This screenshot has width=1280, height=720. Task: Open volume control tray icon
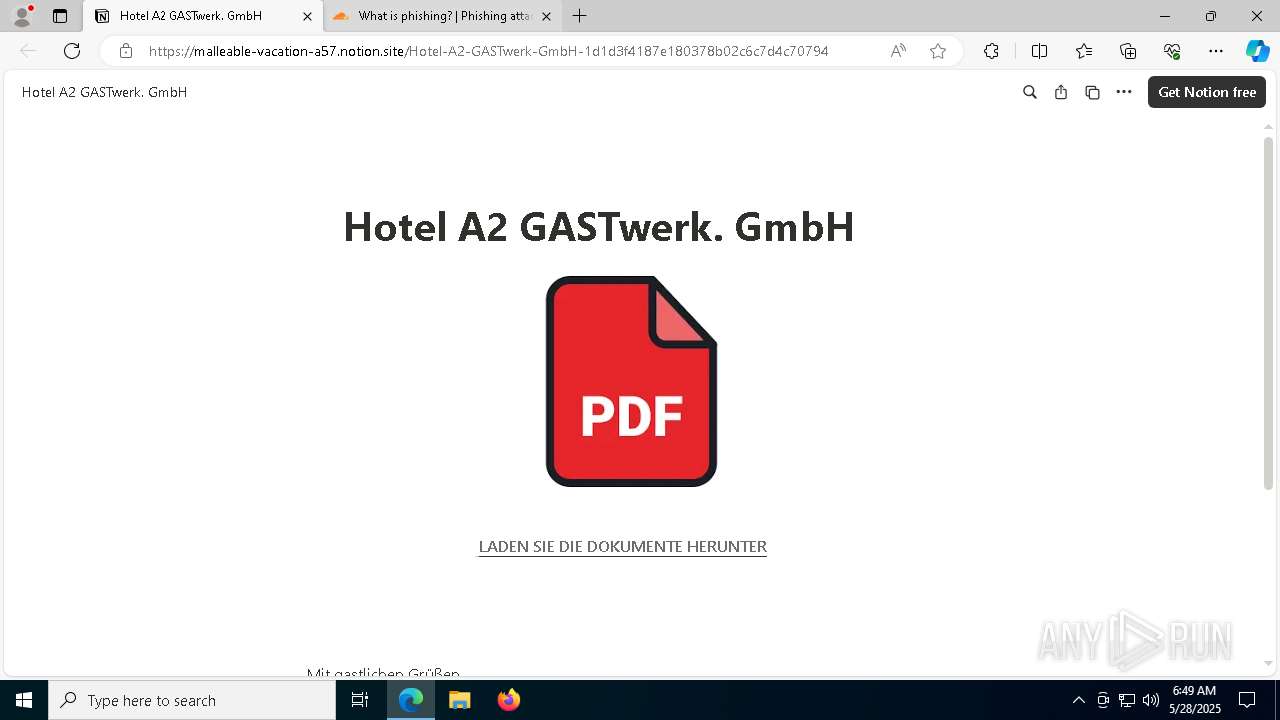coord(1151,700)
